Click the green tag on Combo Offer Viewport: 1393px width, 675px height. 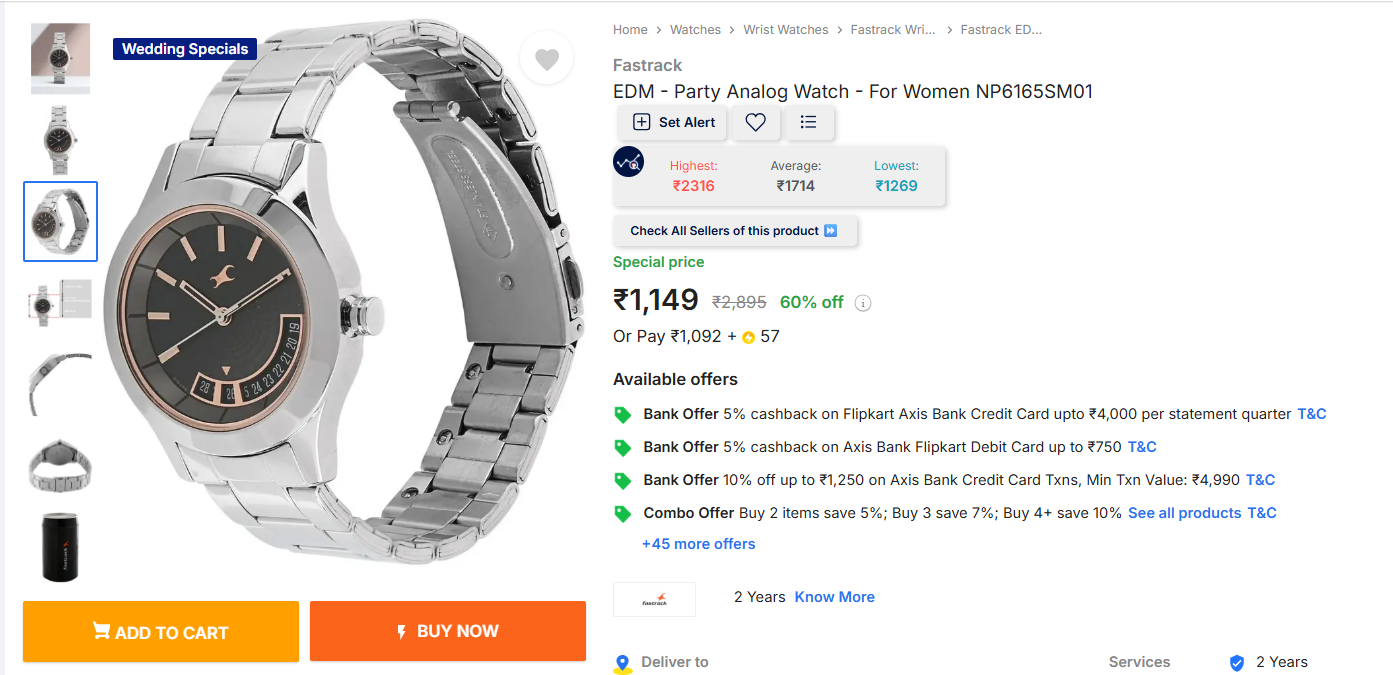pyautogui.click(x=623, y=514)
